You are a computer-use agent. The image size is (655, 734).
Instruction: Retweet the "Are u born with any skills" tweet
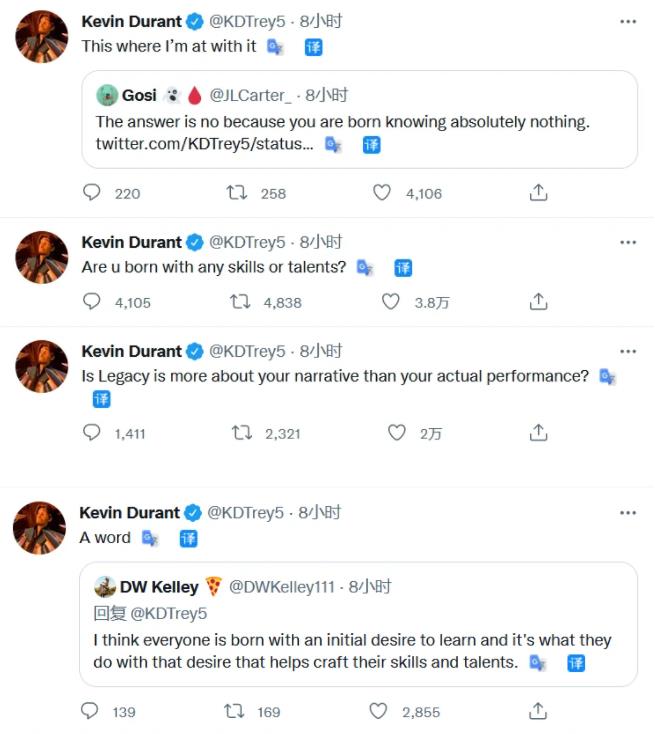pos(240,301)
